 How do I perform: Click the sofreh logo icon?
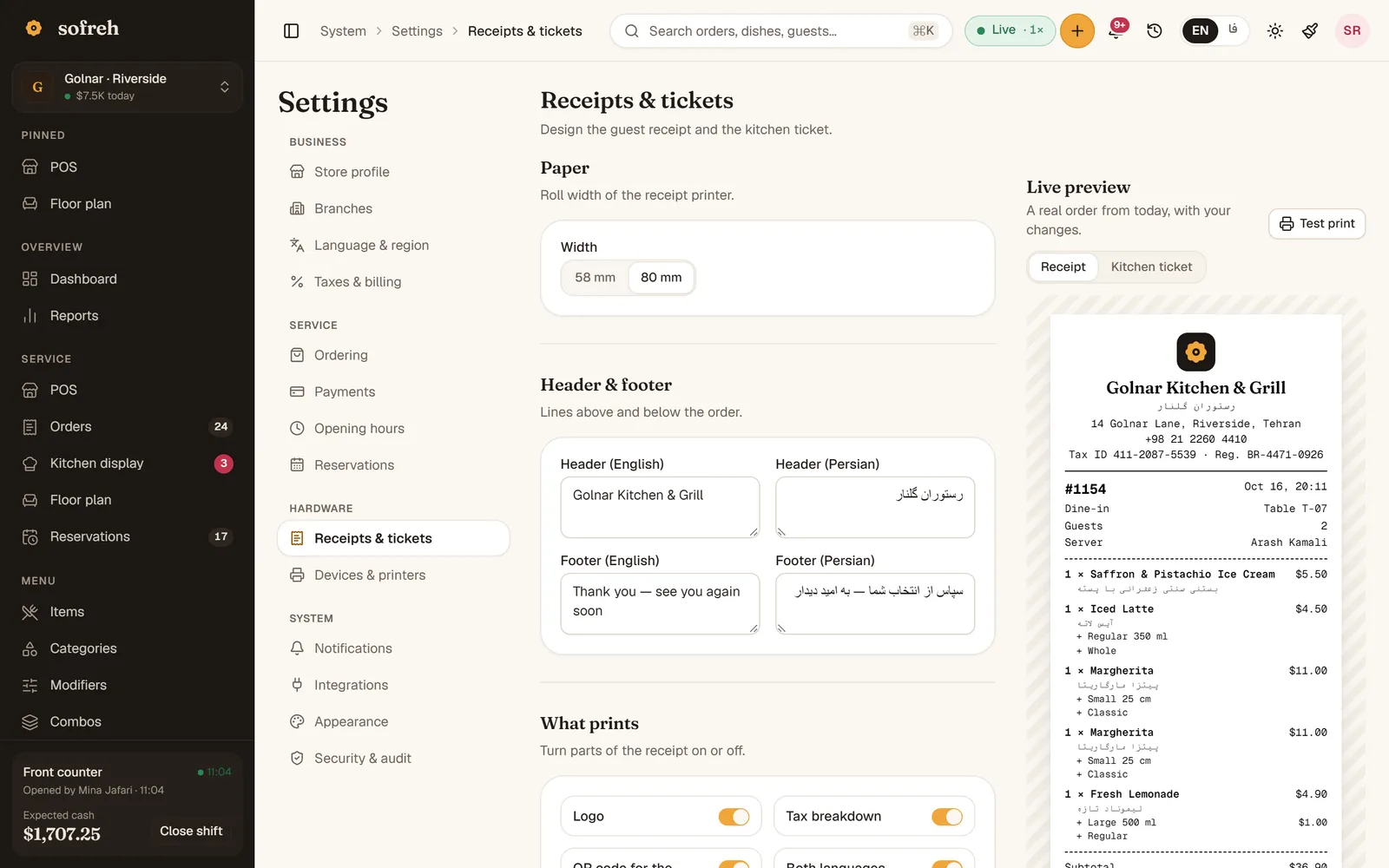(34, 28)
